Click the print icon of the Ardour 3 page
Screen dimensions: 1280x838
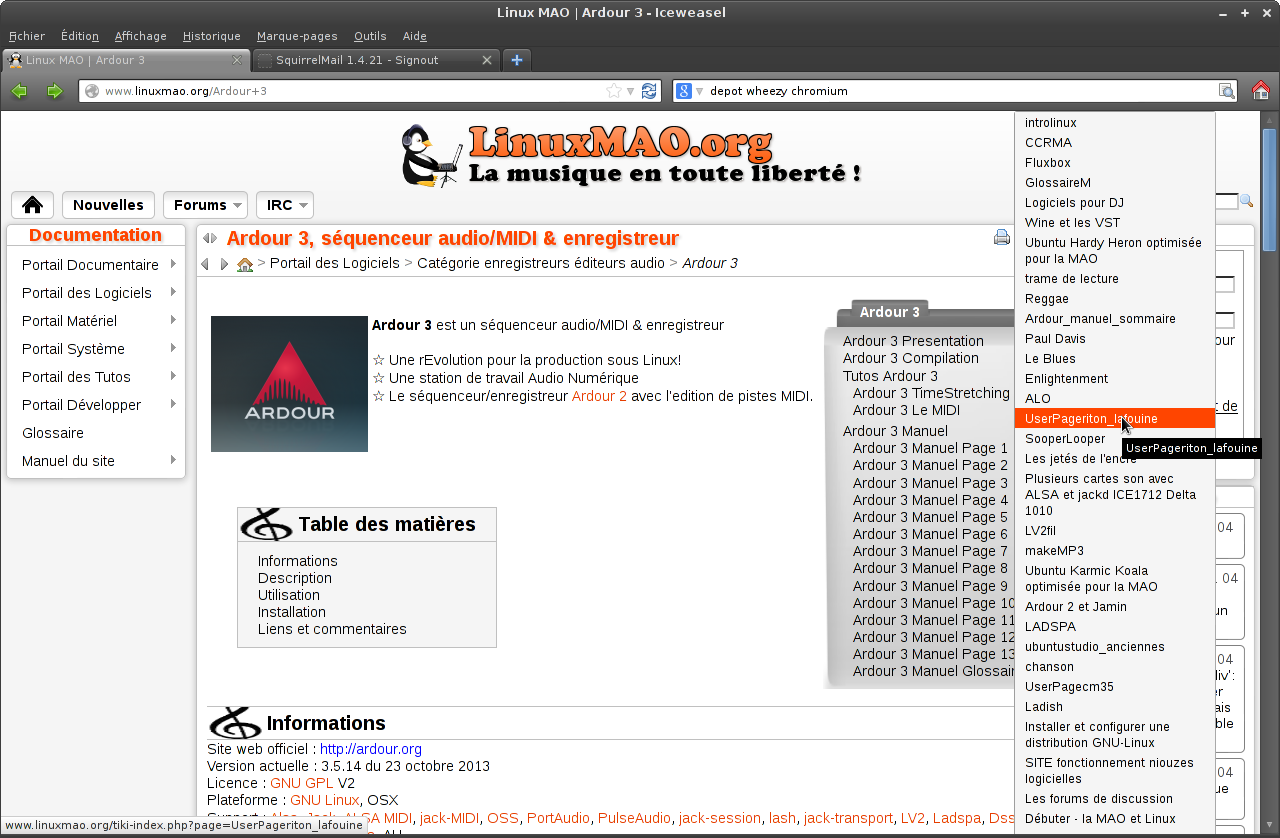[1002, 238]
